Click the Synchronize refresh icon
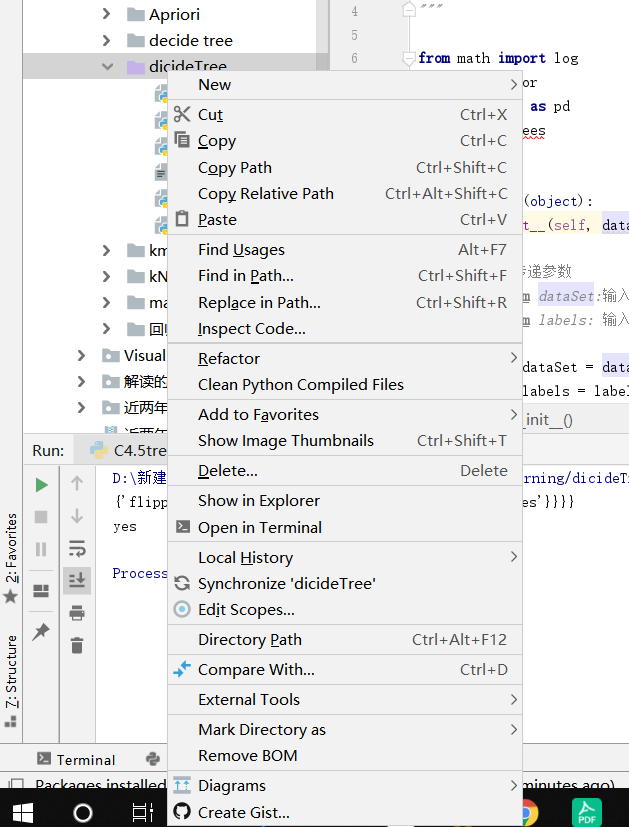629x827 pixels. [x=182, y=583]
